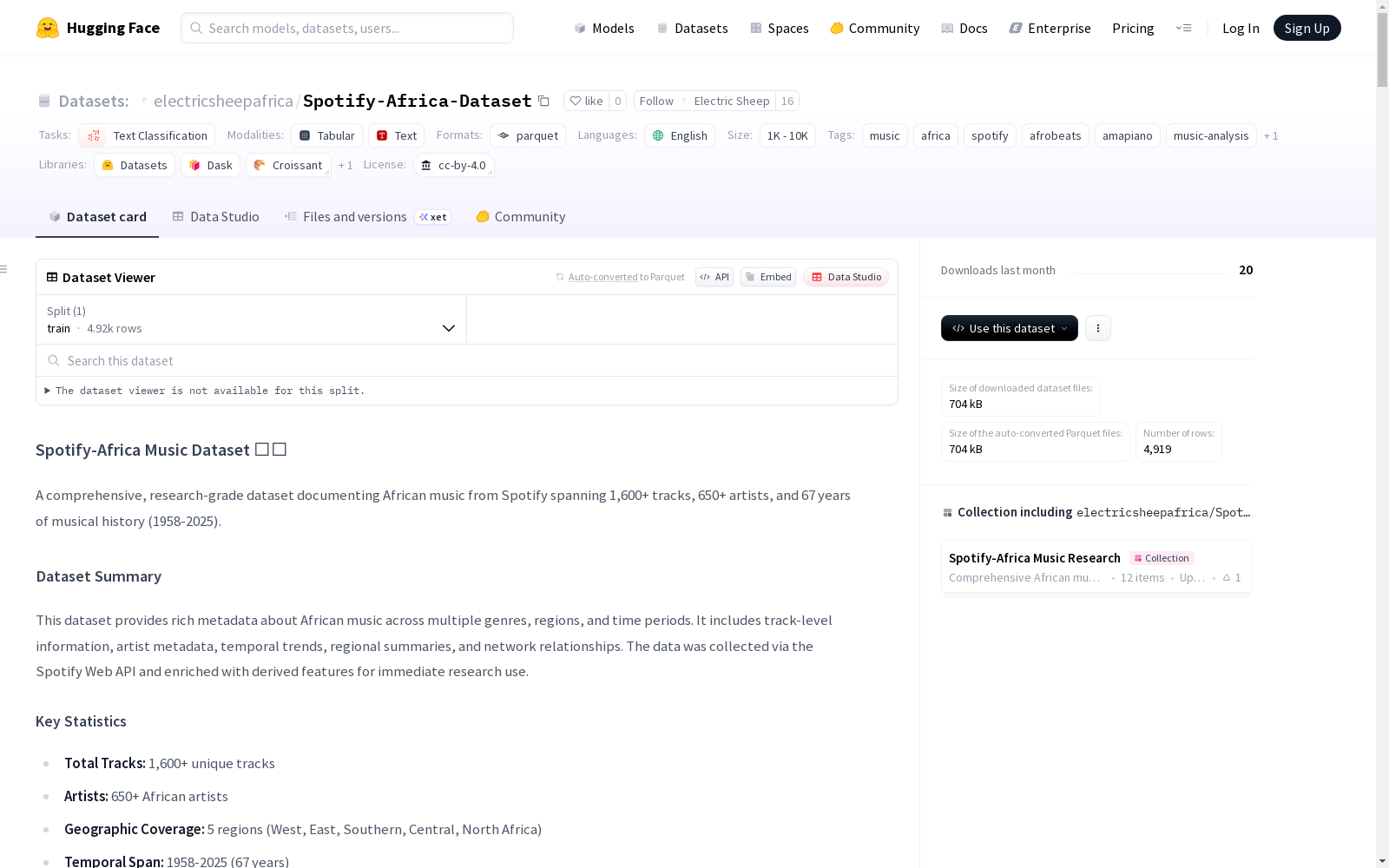Select the Croissant library tag

pyautogui.click(x=288, y=165)
